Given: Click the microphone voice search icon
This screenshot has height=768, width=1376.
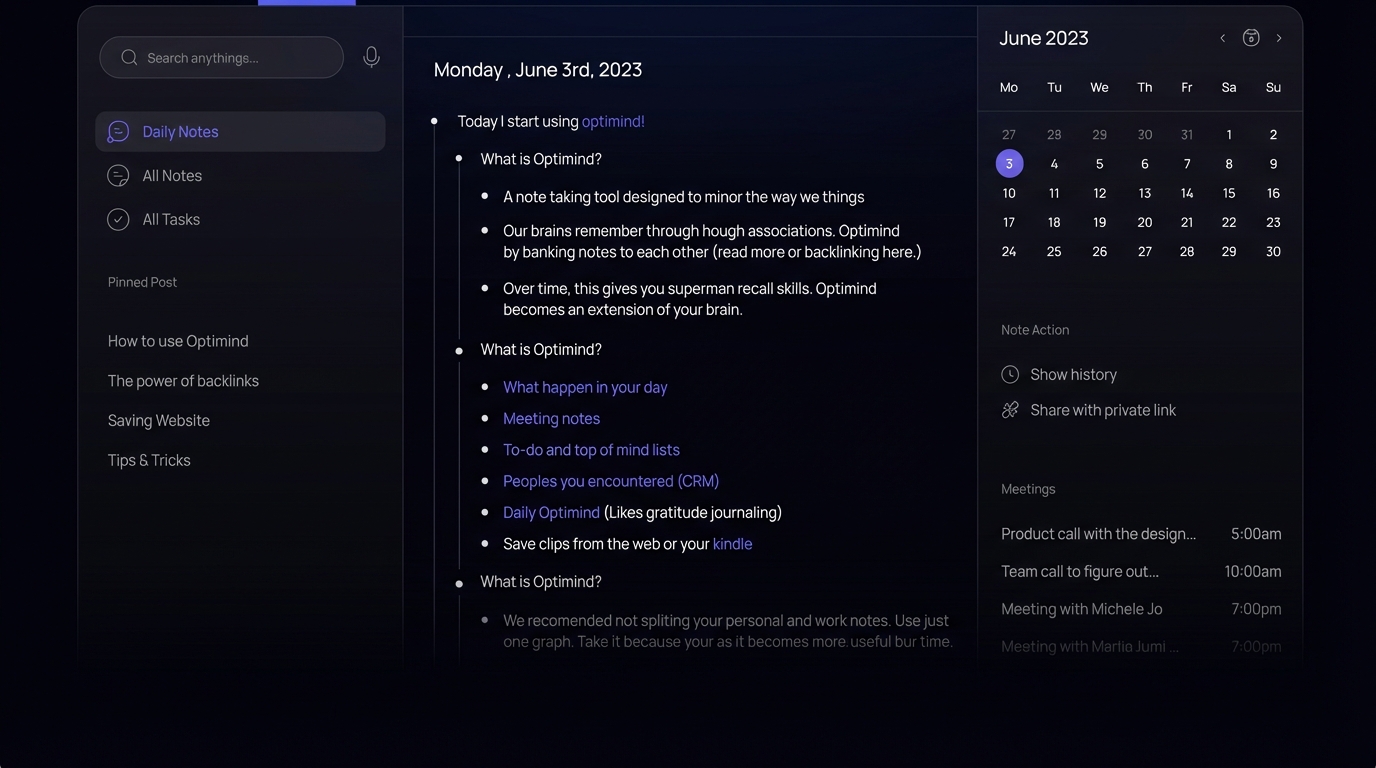Looking at the screenshot, I should tap(371, 58).
